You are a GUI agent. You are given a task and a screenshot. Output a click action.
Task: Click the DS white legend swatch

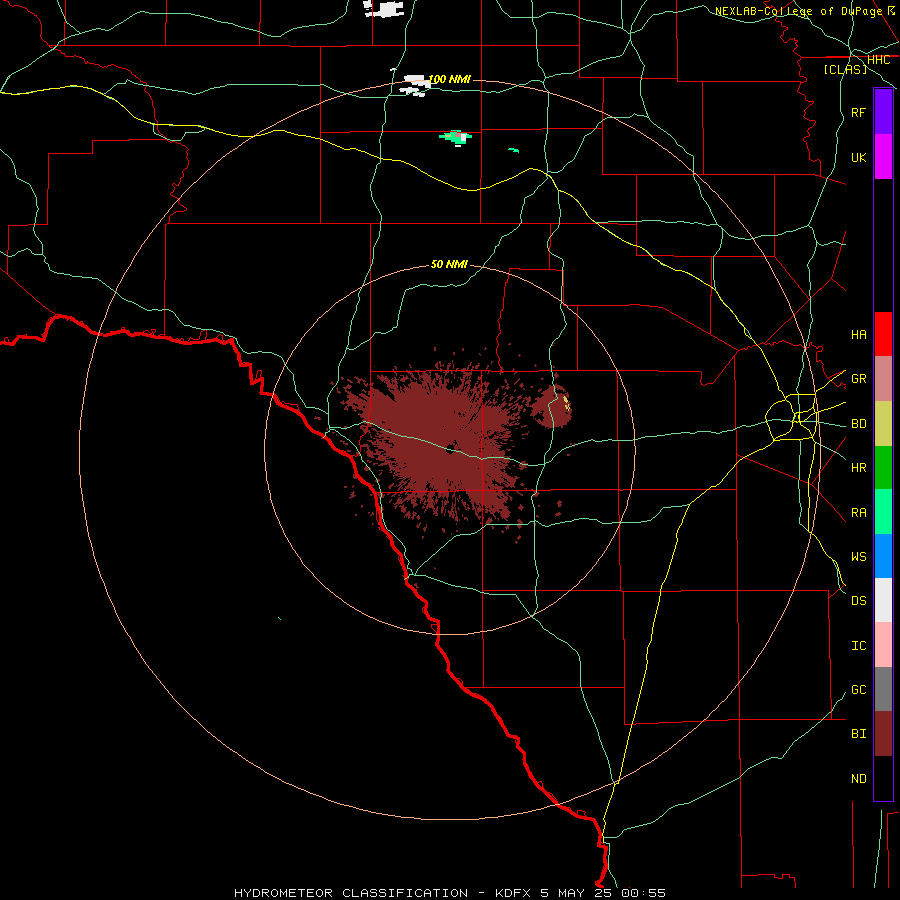tap(883, 600)
